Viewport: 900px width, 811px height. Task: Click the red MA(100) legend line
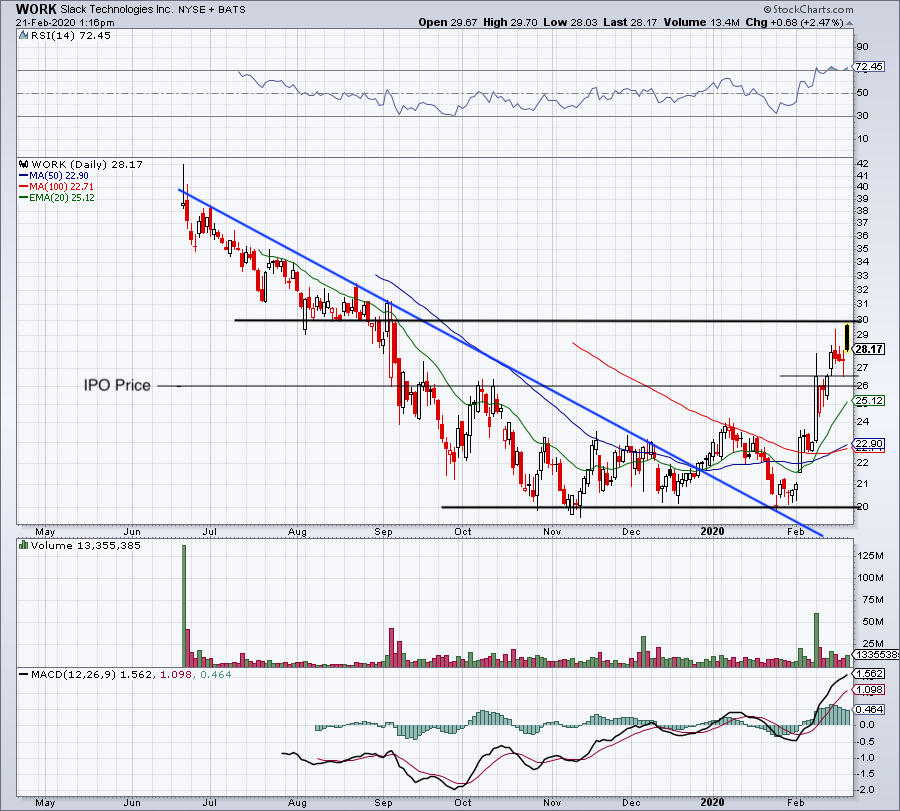pyautogui.click(x=24, y=187)
